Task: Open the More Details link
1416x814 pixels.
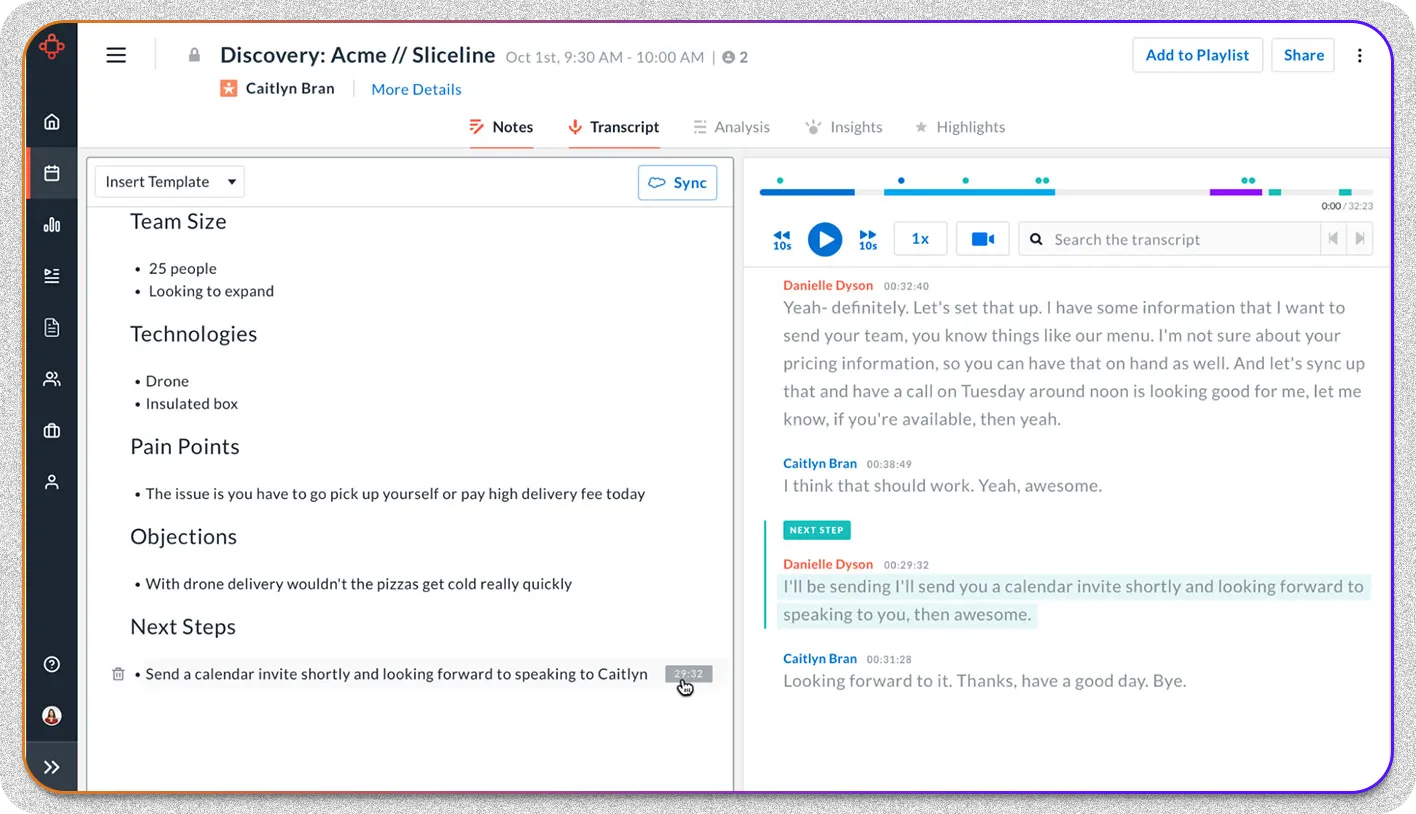Action: point(416,89)
